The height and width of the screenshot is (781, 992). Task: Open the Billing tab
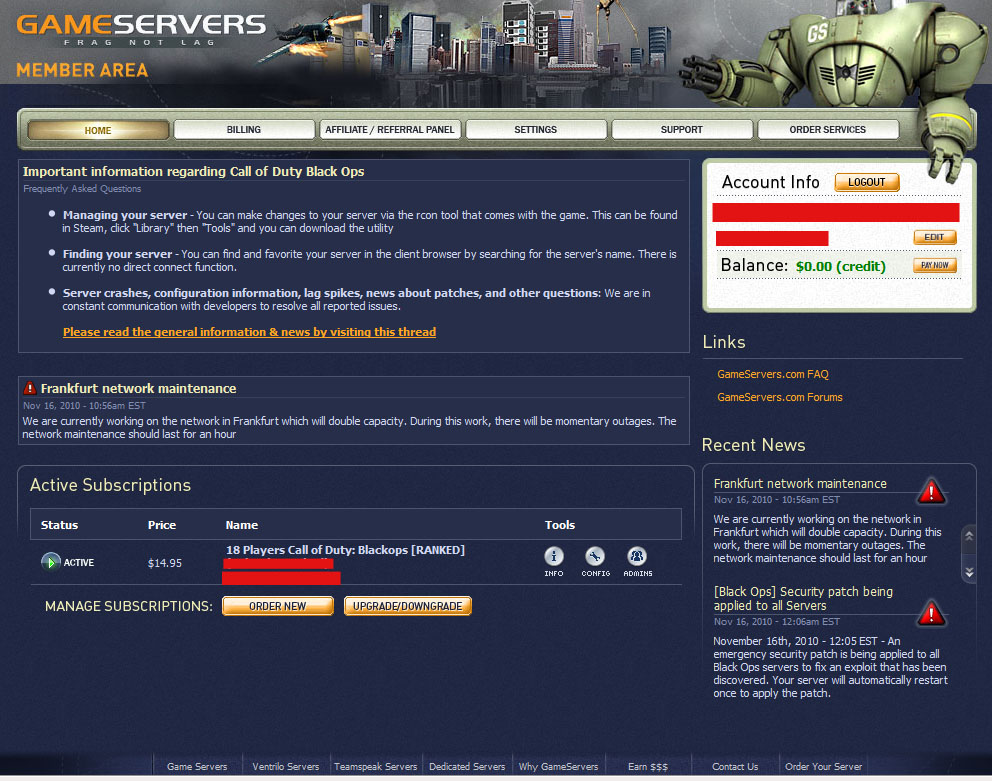click(244, 130)
